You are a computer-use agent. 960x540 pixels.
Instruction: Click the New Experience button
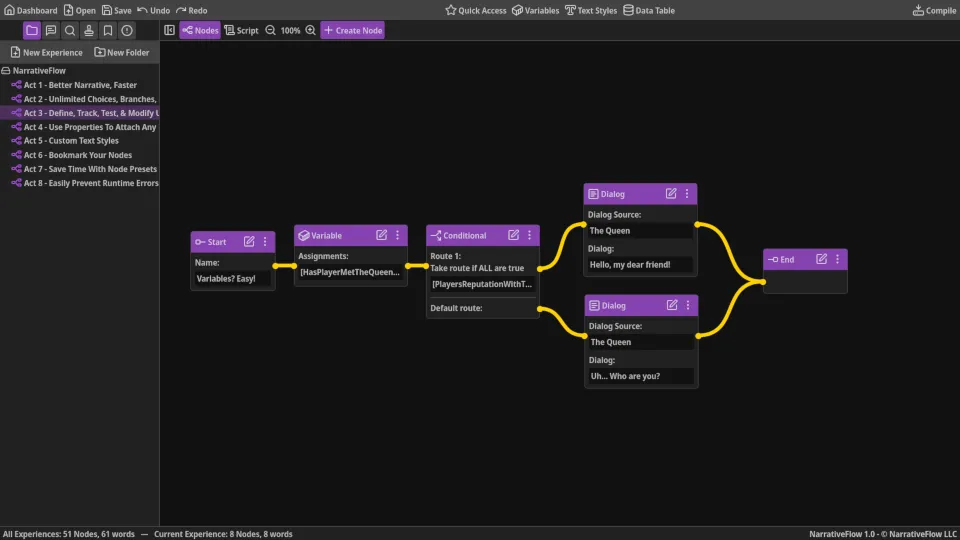coord(46,52)
